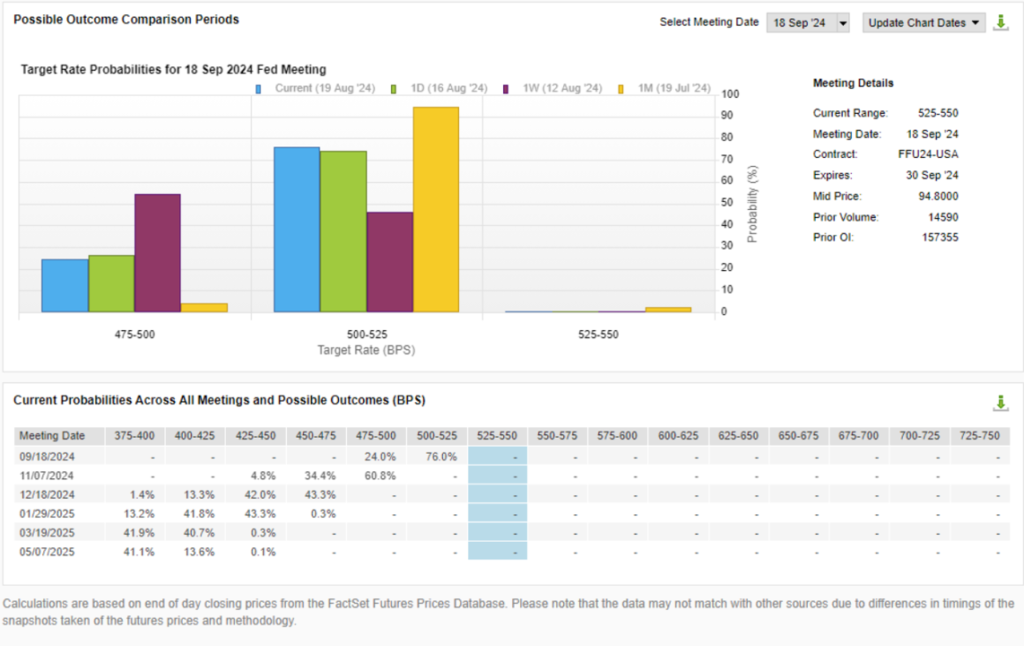Click the Meeting Details heading
The height and width of the screenshot is (646, 1024).
[853, 83]
